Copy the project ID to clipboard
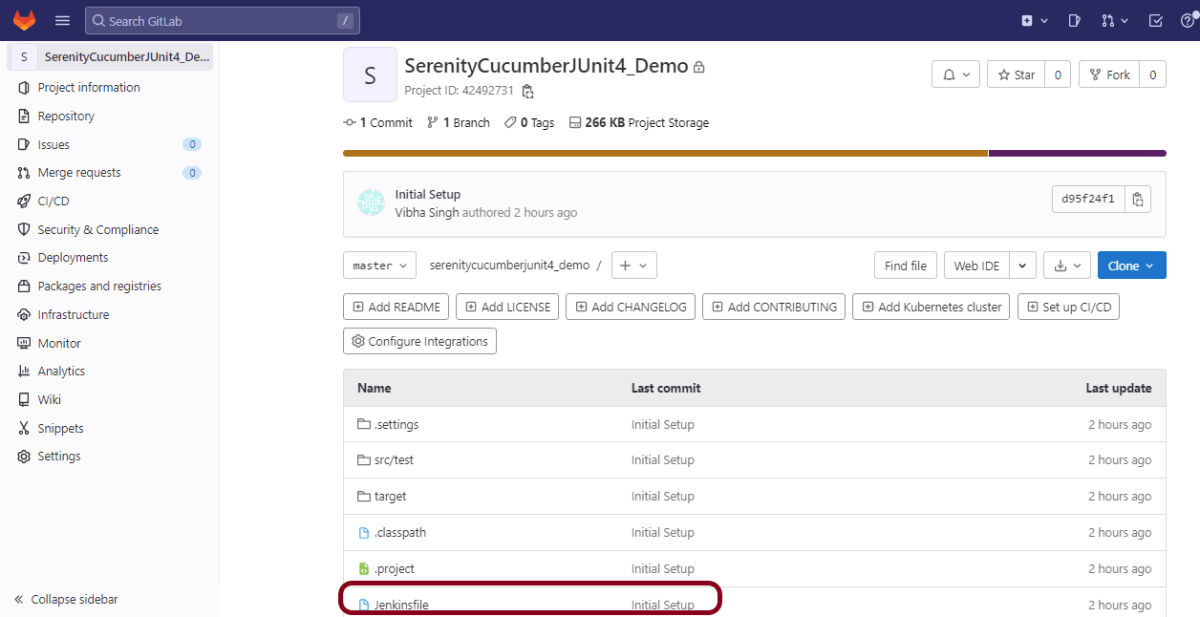The height and width of the screenshot is (617, 1200). pyautogui.click(x=528, y=91)
